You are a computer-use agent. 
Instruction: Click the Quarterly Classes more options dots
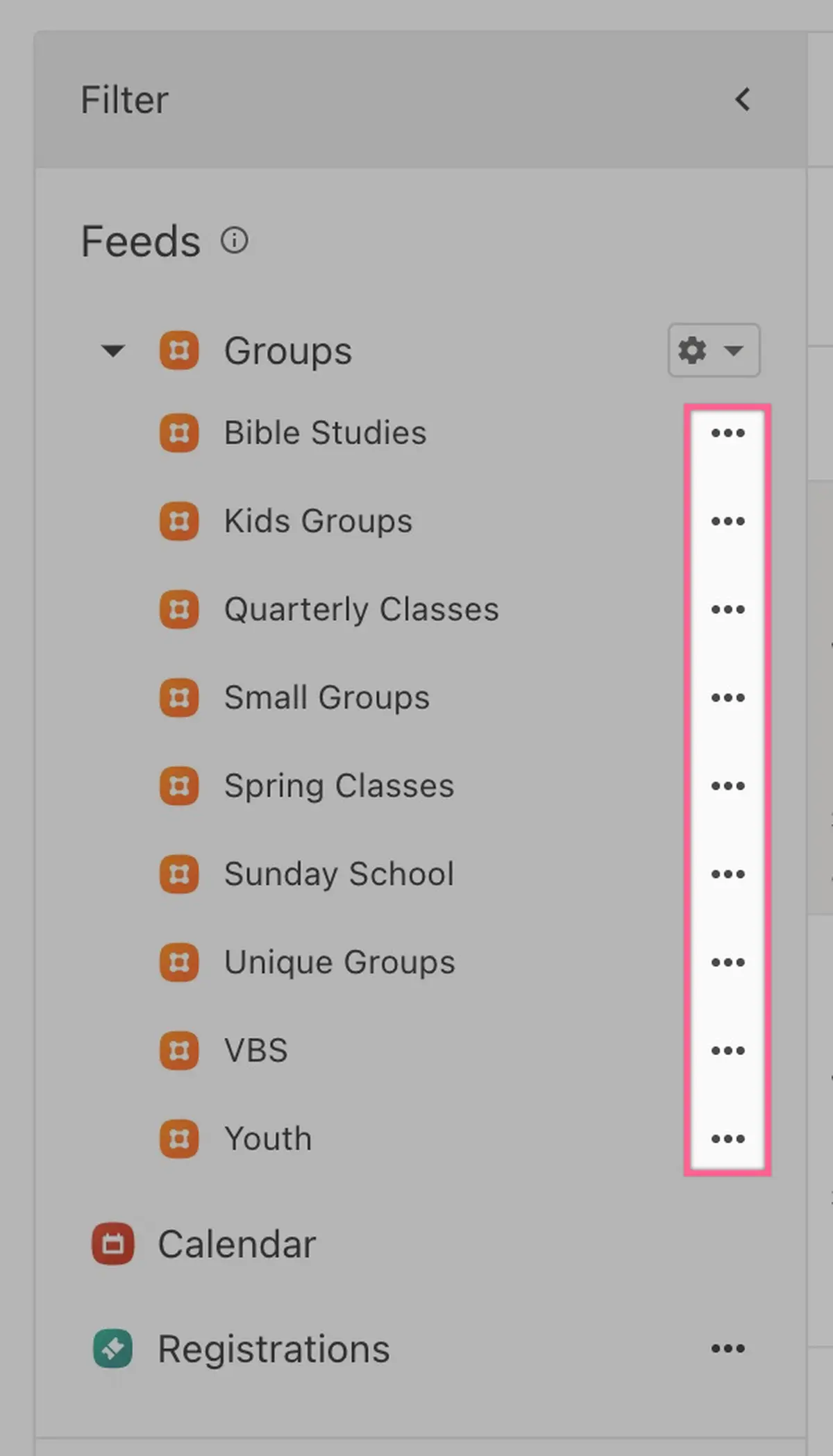(727, 609)
